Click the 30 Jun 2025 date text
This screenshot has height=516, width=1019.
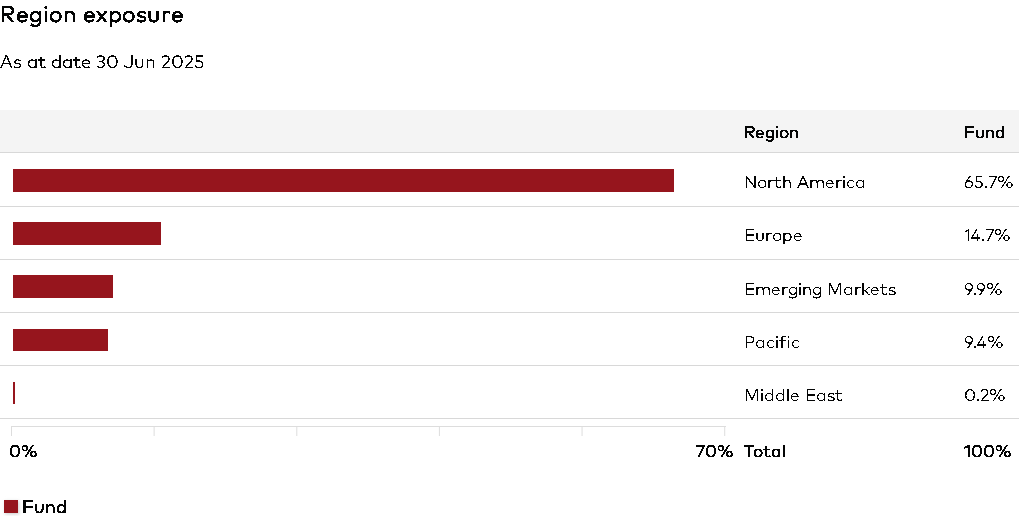coord(150,62)
